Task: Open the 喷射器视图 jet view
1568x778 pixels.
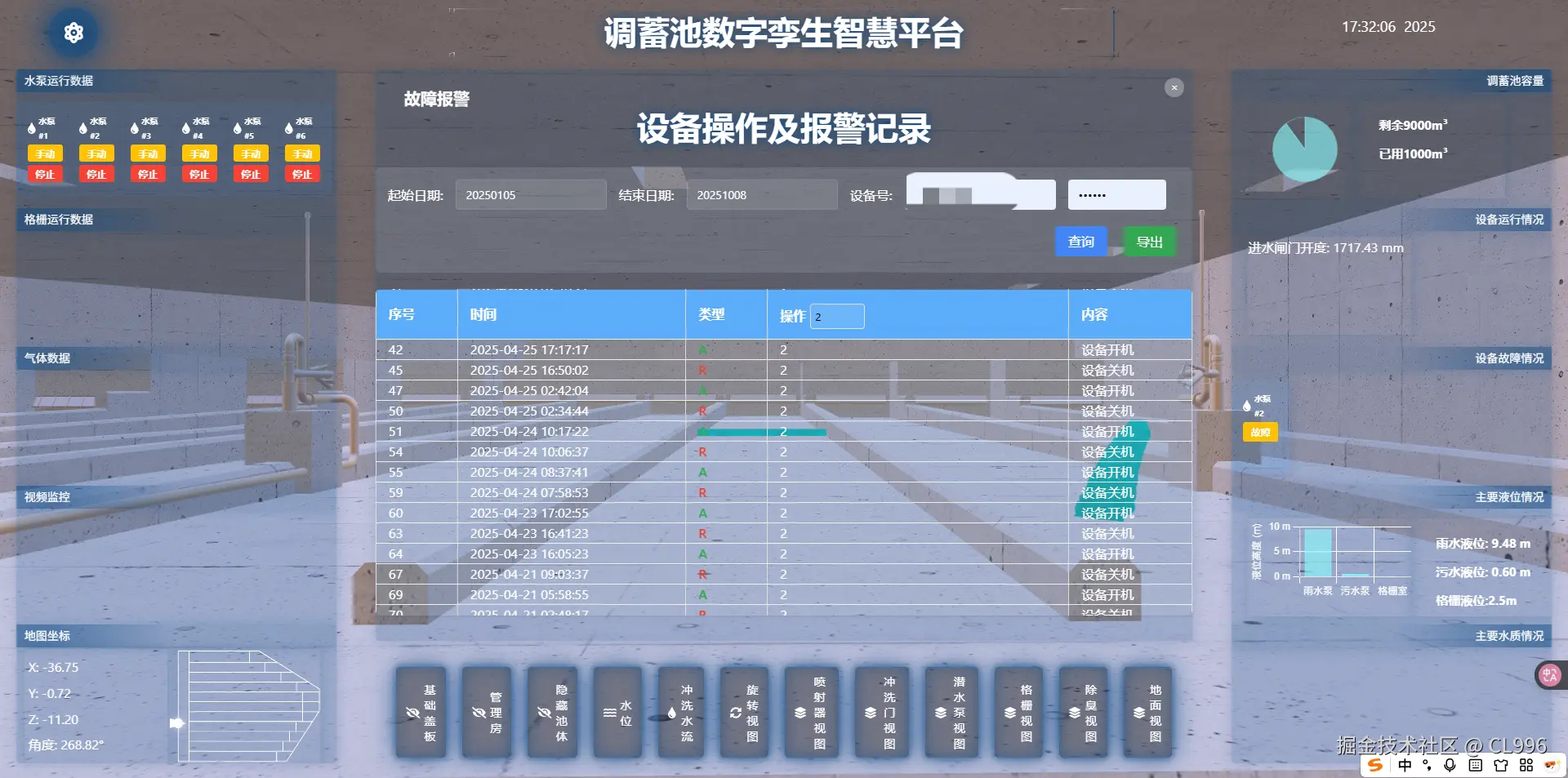Action: [813, 712]
